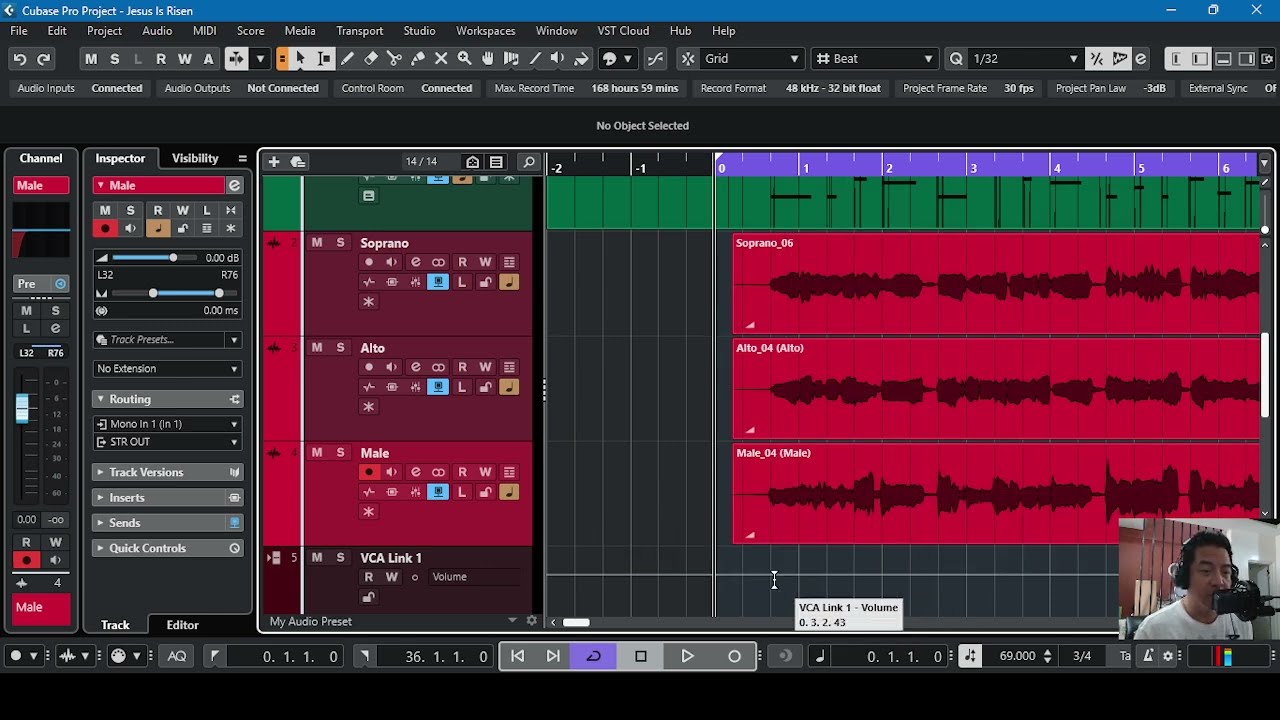
Task: Go to next marker in transport
Action: (553, 656)
